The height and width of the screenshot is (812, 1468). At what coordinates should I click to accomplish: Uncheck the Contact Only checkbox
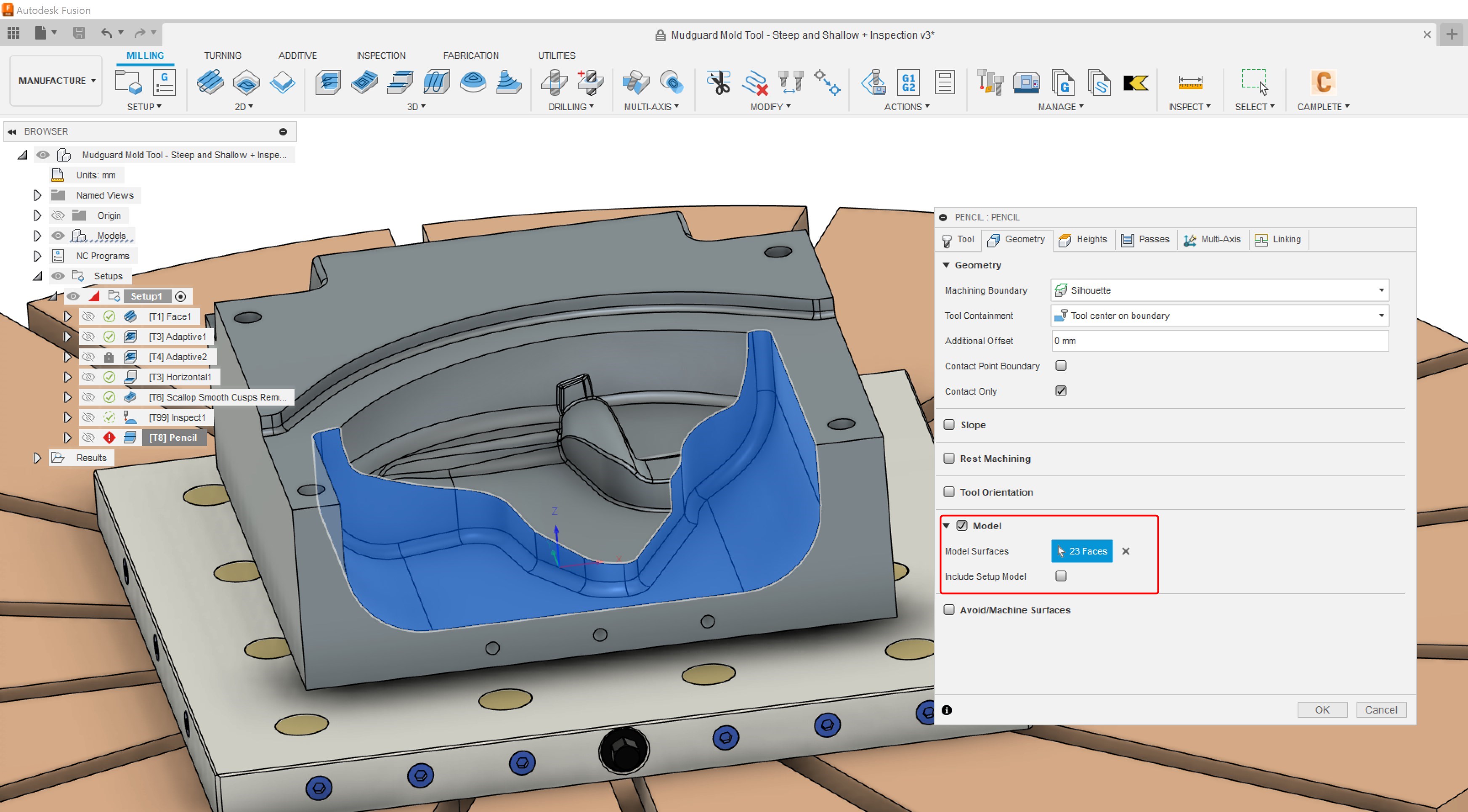1061,391
